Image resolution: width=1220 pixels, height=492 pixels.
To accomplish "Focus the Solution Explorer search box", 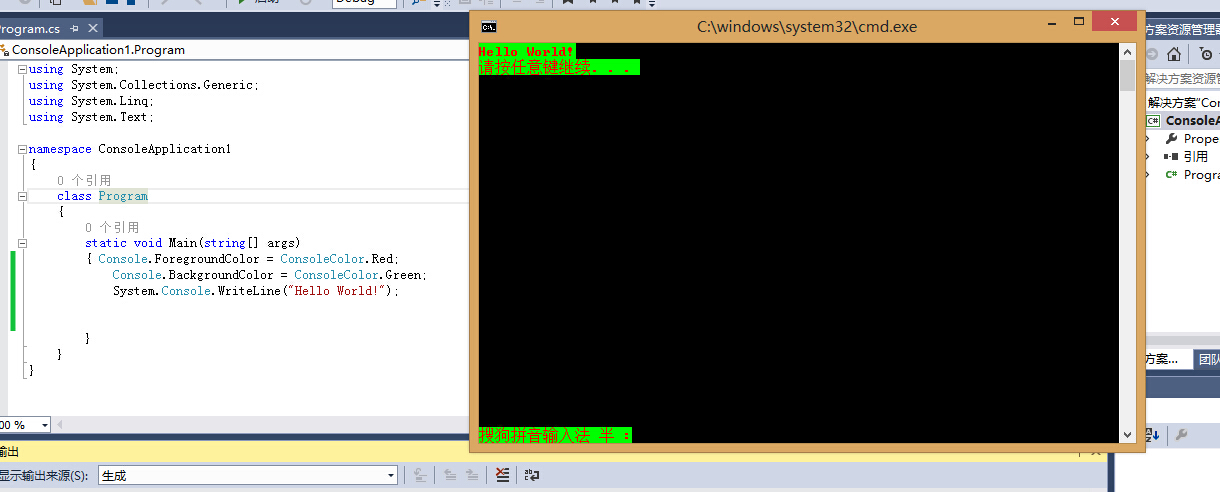I will coord(1182,79).
